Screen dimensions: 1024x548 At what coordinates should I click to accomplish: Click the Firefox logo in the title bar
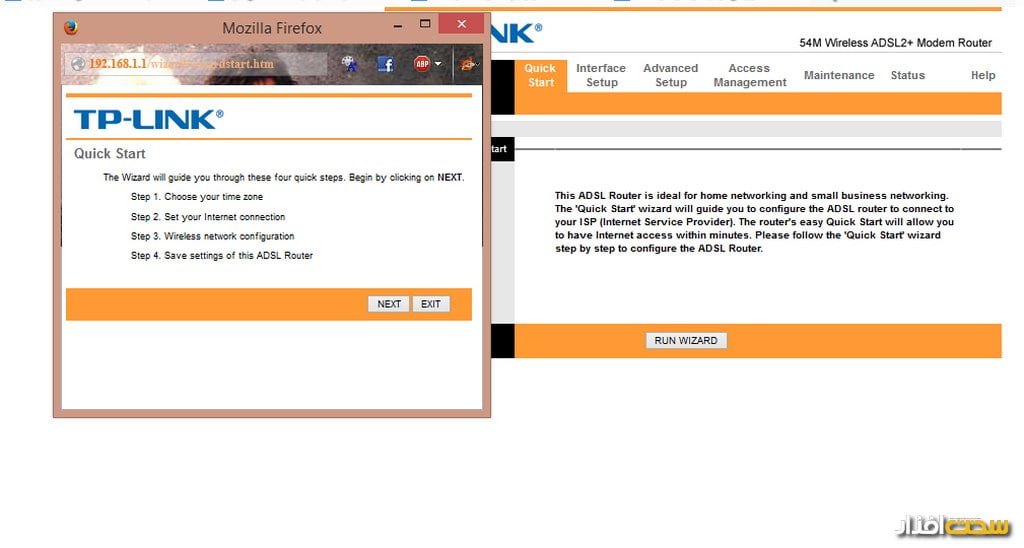pyautogui.click(x=70, y=28)
